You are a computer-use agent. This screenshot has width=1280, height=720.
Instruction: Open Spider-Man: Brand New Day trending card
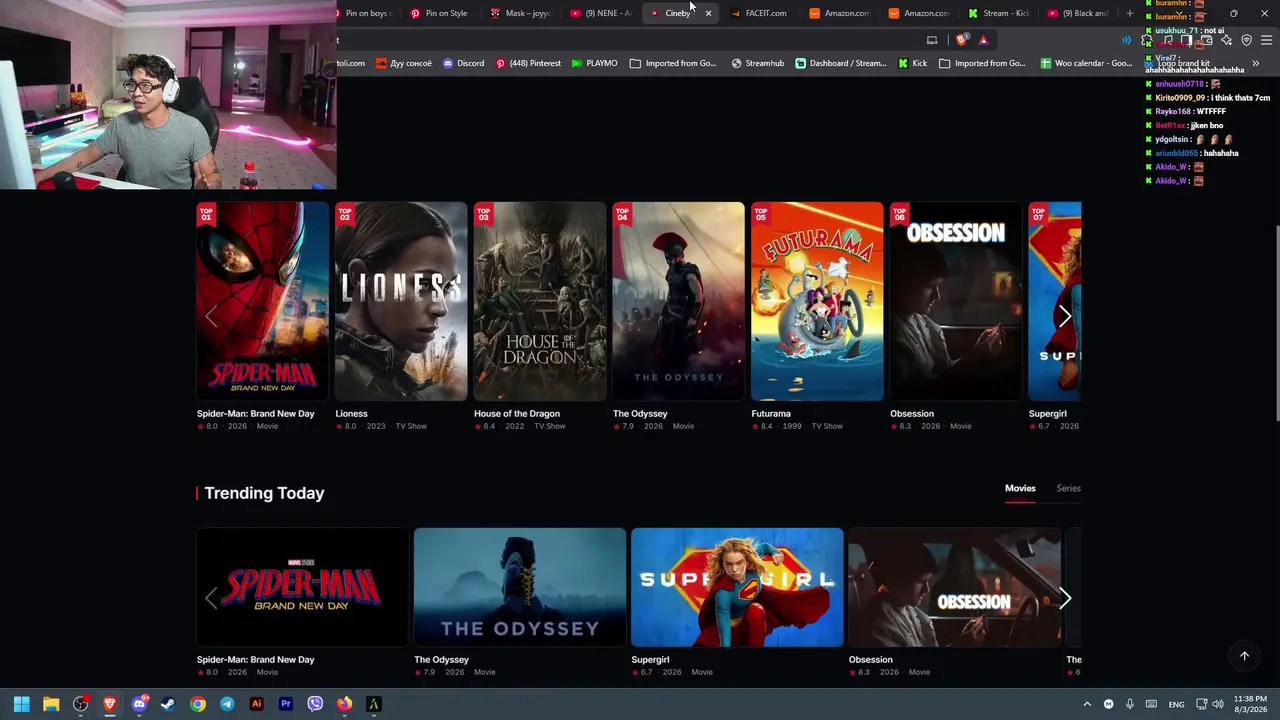pos(303,587)
